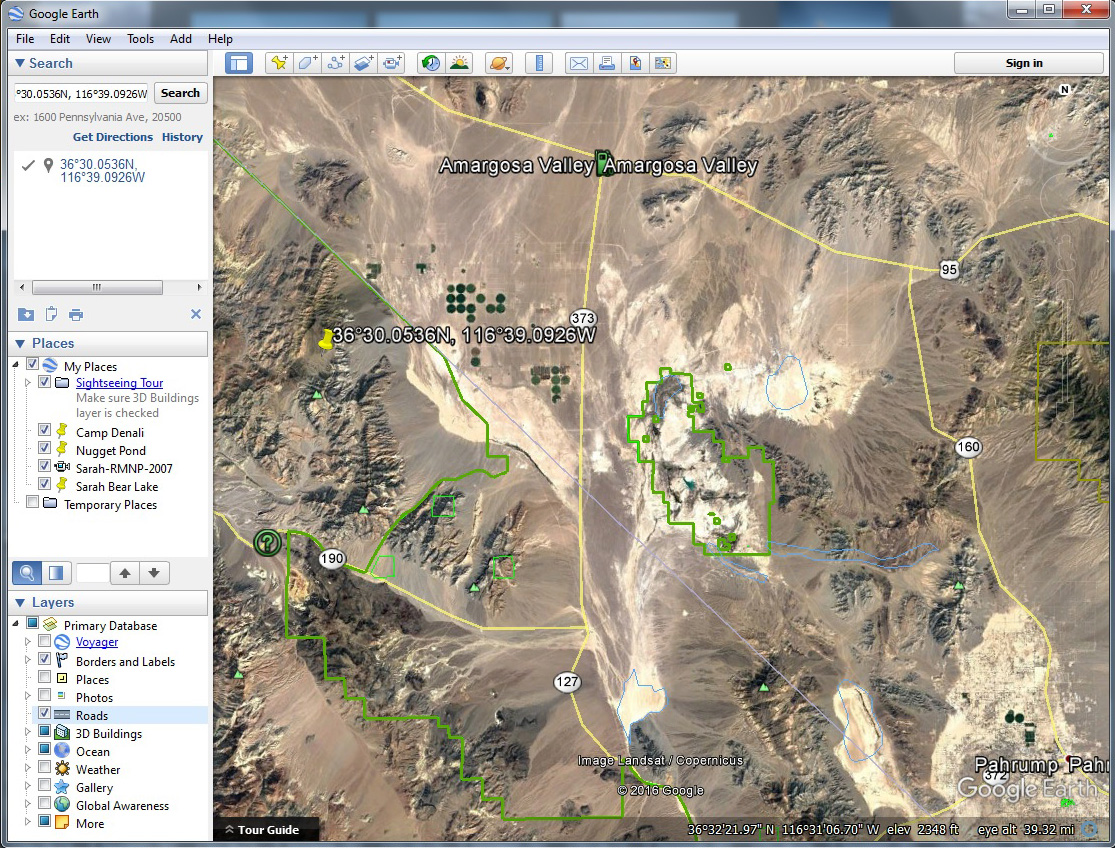Expand the 3D Buildings layer

[28, 731]
